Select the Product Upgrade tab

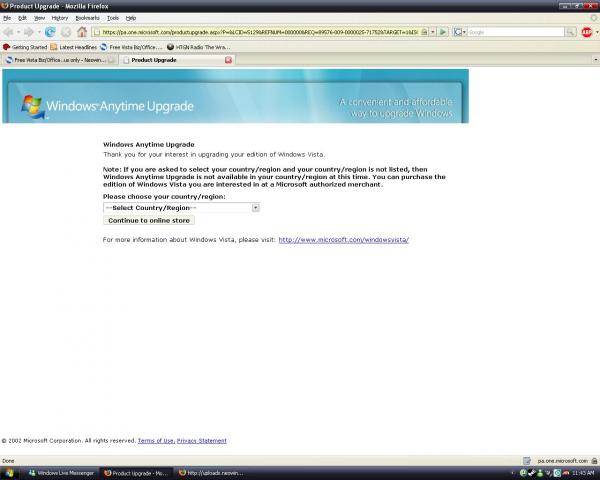[177, 60]
